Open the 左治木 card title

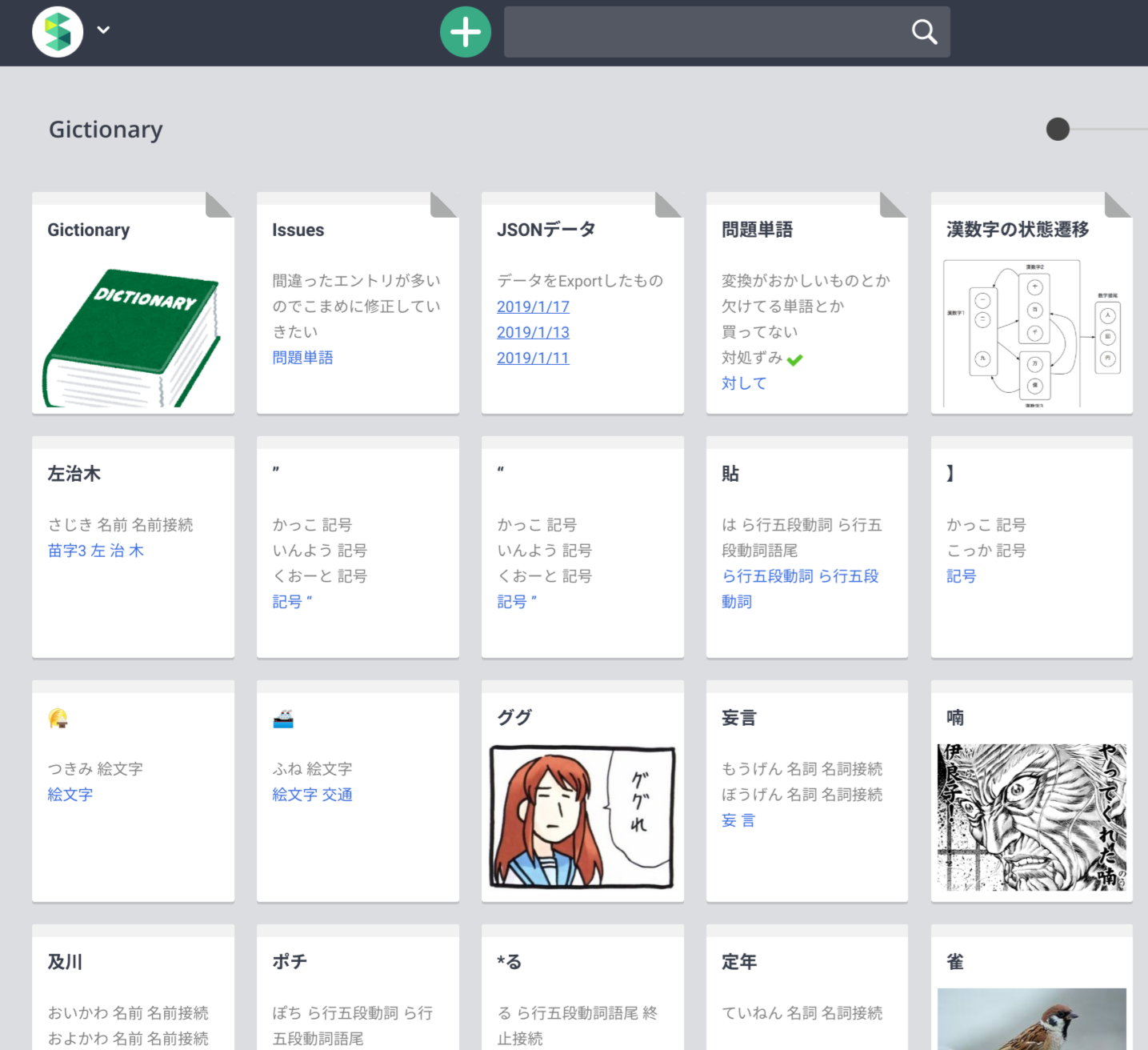point(74,474)
